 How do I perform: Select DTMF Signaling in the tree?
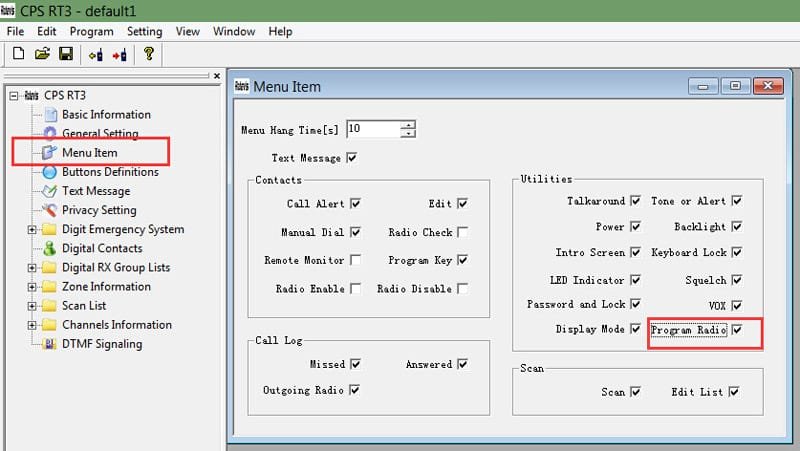point(102,344)
